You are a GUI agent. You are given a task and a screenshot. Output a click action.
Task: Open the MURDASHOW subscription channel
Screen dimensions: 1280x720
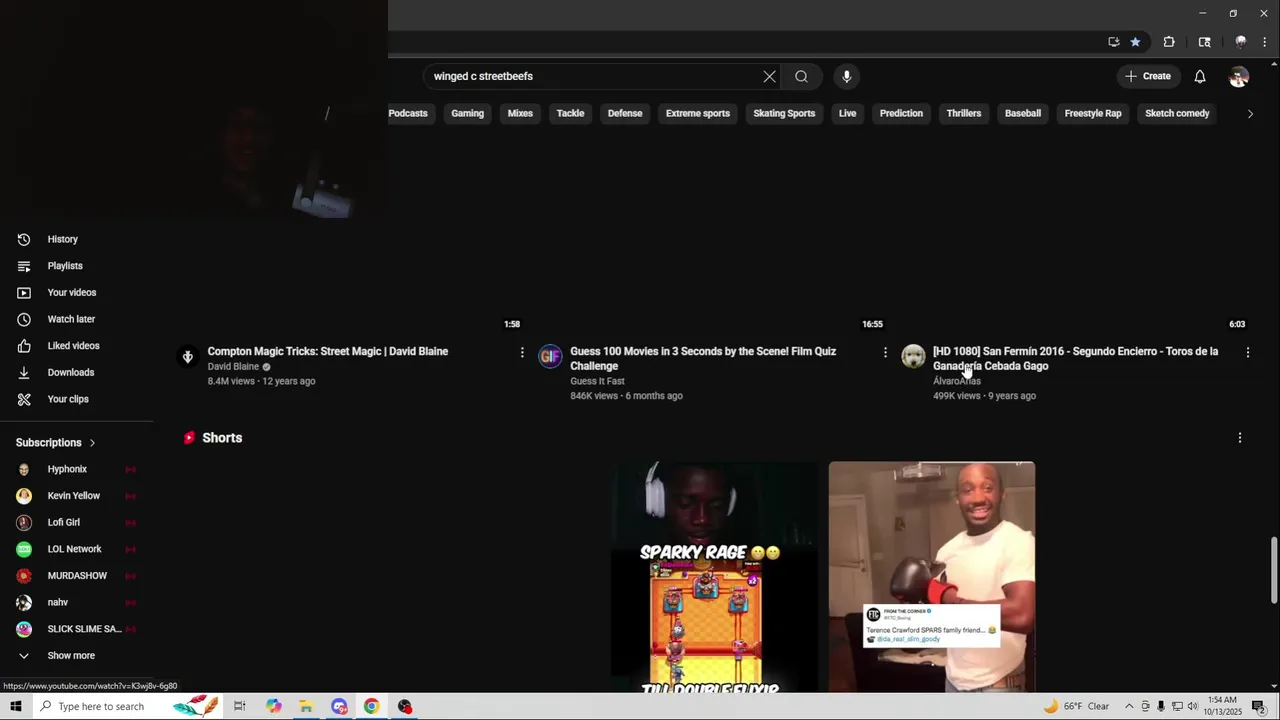pyautogui.click(x=77, y=576)
